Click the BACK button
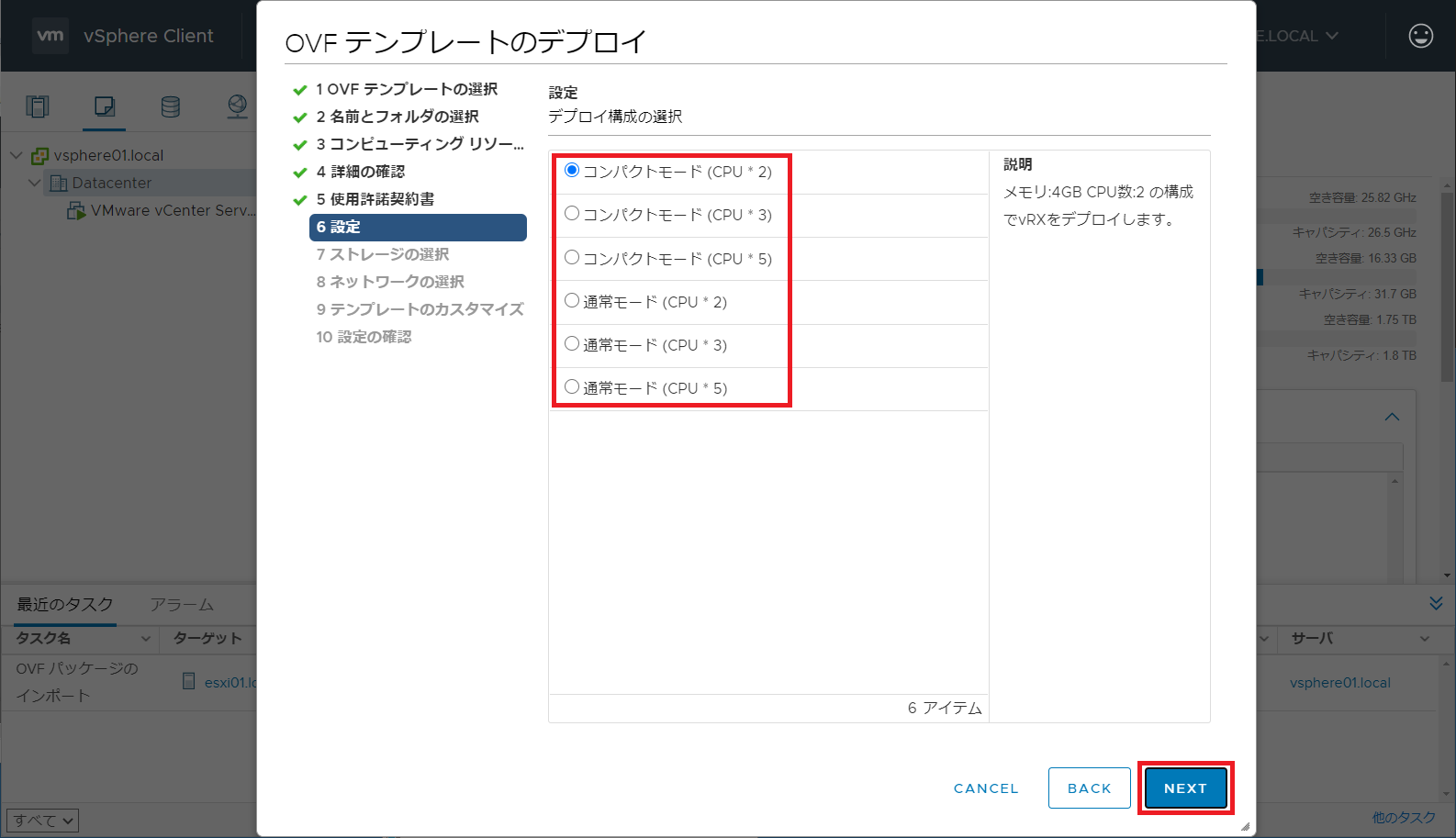 click(x=1090, y=788)
